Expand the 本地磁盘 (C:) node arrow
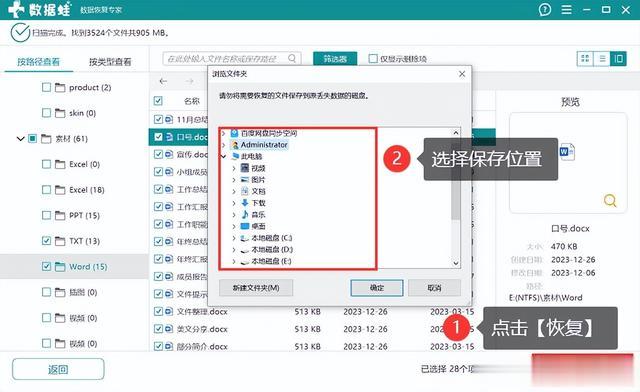This screenshot has width=640, height=392. tap(234, 238)
